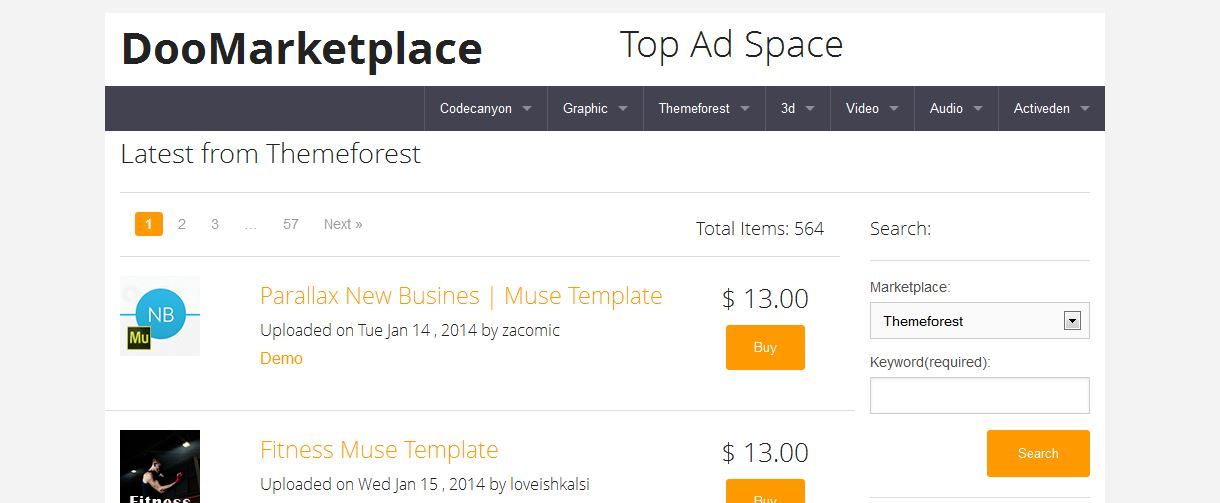Screen dimensions: 1220x503
Task: Click the orange Search button
Action: click(1038, 453)
